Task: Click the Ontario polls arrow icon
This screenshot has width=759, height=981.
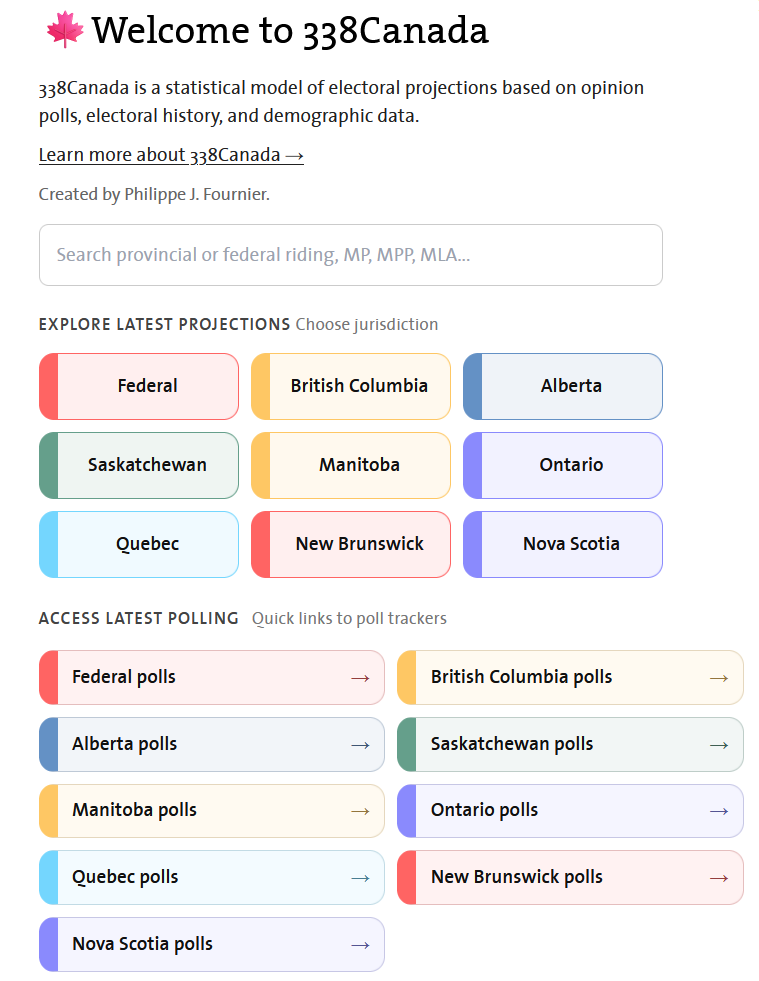Action: 719,811
